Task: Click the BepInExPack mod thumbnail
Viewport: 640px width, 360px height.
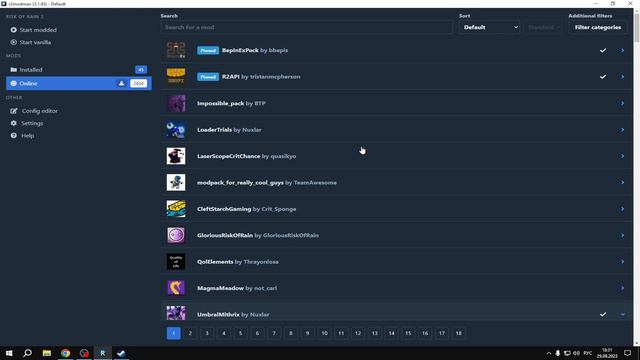Action: (176, 50)
